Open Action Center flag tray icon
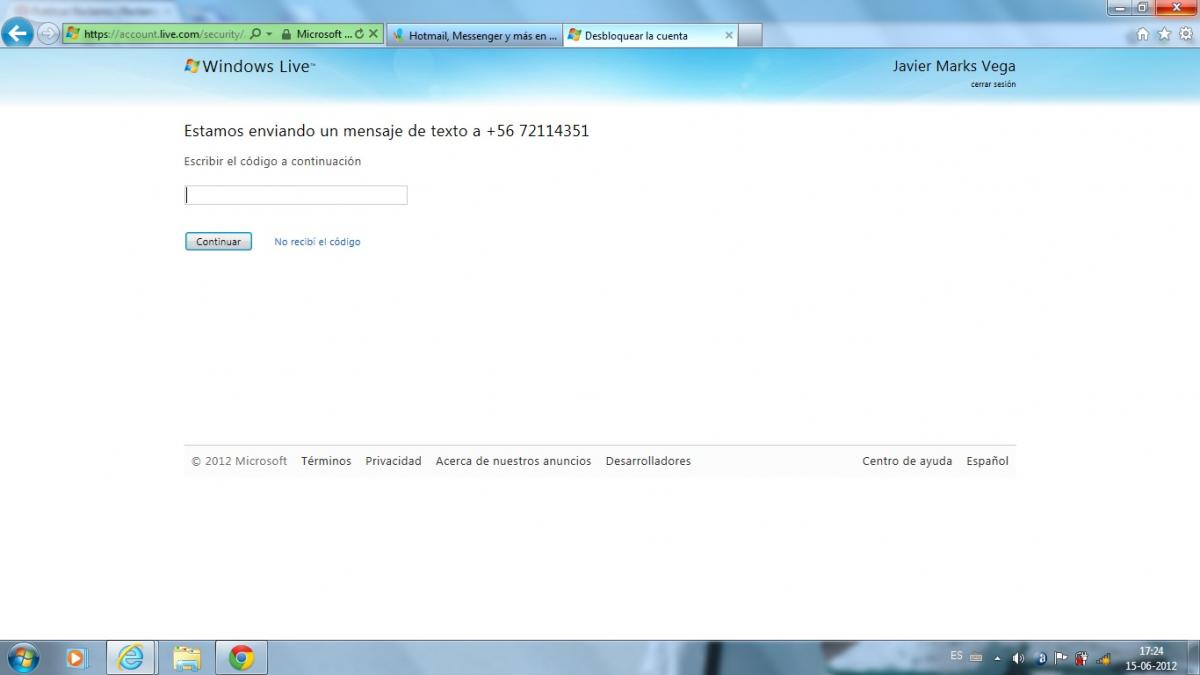The image size is (1200, 675). point(1061,658)
